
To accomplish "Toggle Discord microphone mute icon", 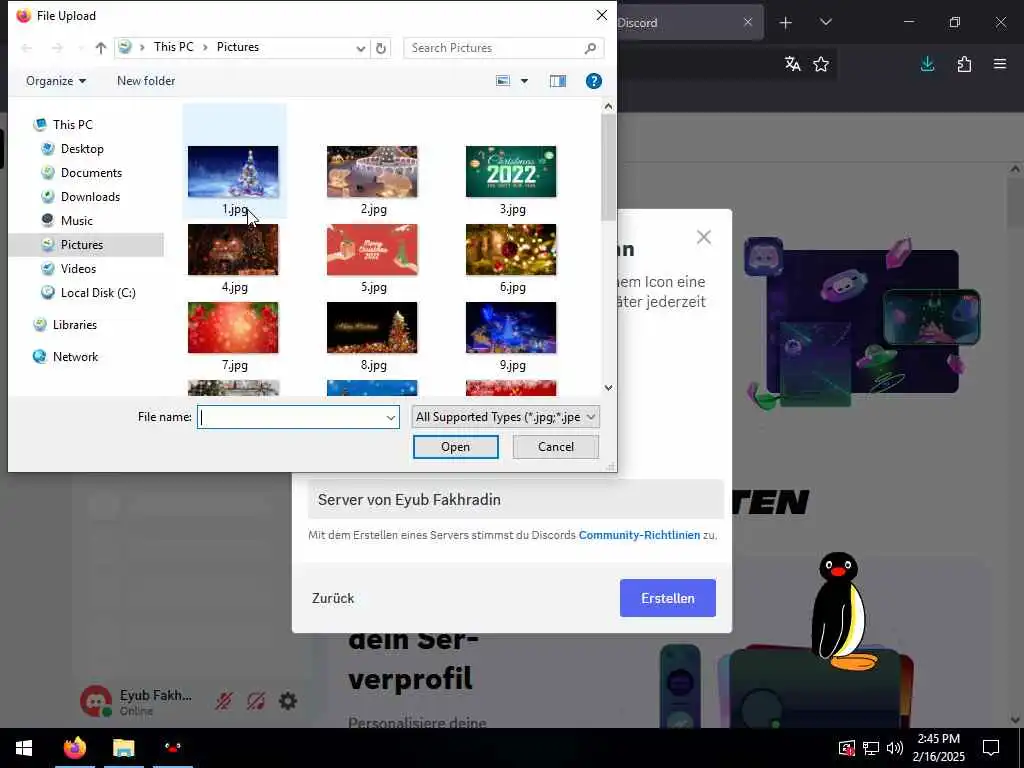I will pyautogui.click(x=224, y=701).
